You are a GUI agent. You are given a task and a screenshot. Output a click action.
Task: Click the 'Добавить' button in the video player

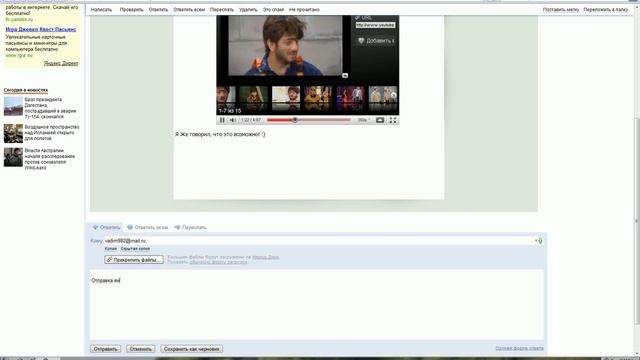pos(376,40)
